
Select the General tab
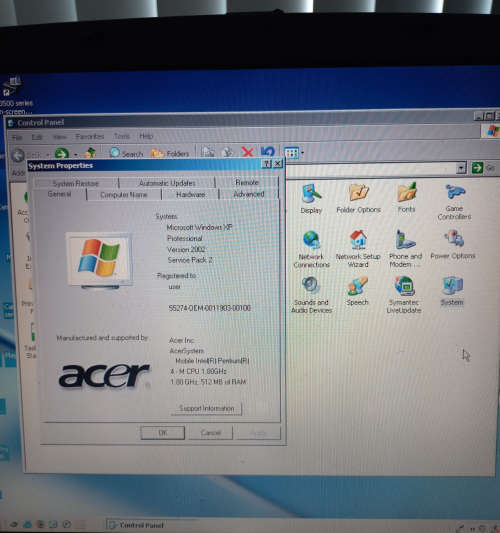[x=59, y=194]
